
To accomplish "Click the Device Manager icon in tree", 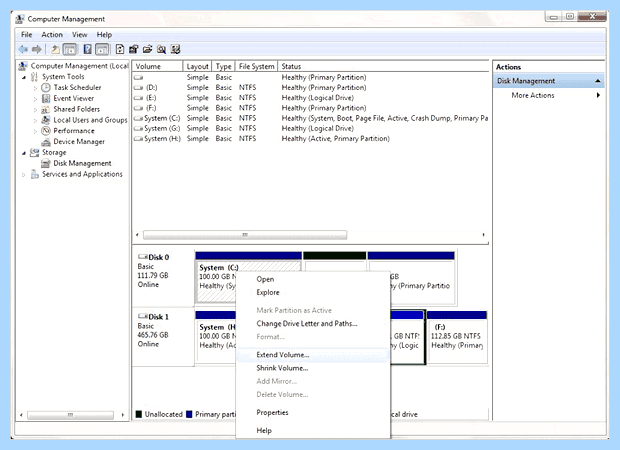I will click(46, 142).
